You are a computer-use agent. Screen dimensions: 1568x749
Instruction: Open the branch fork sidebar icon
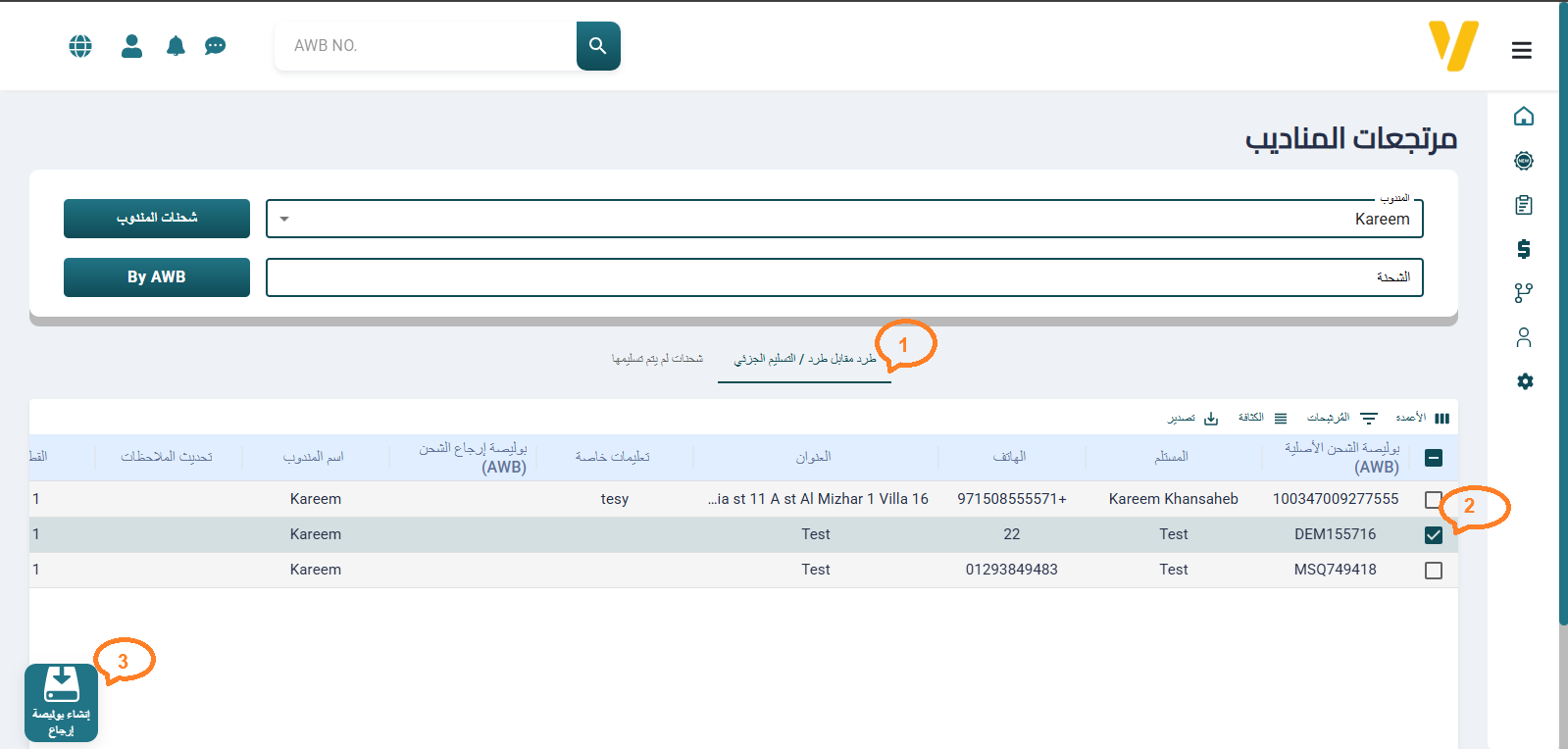click(x=1524, y=293)
